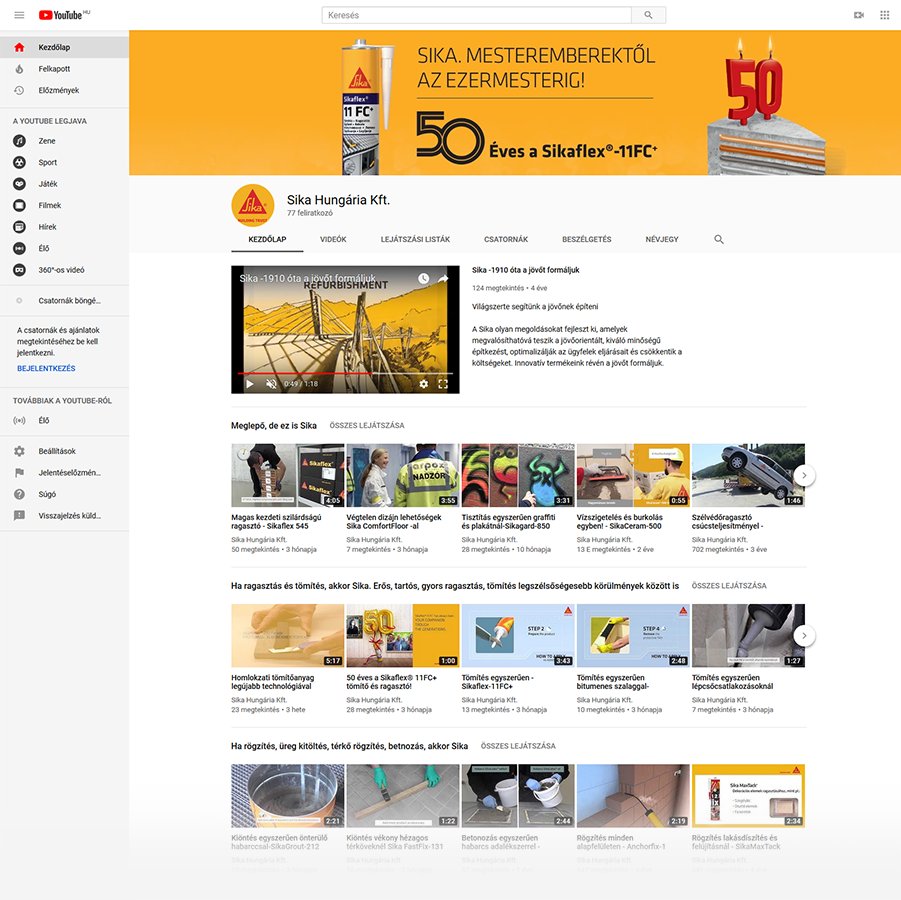Viewport: 901px width, 900px height.
Task: Switch to the NÉVJEGY tab
Action: point(662,239)
